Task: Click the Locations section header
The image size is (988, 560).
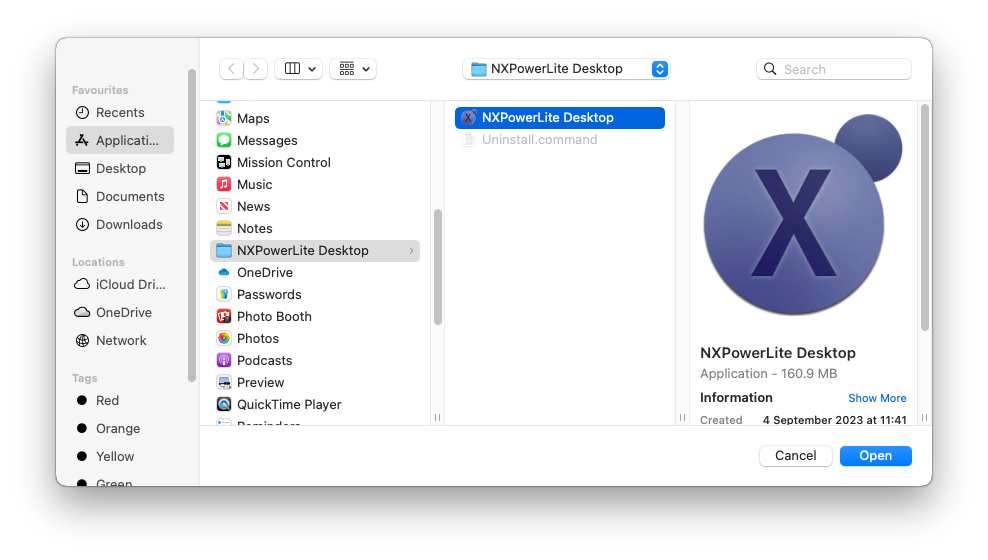Action: (x=98, y=262)
